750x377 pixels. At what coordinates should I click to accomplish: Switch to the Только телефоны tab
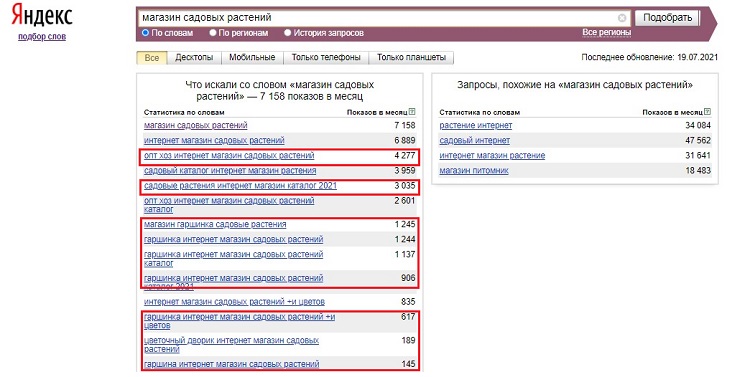326,57
